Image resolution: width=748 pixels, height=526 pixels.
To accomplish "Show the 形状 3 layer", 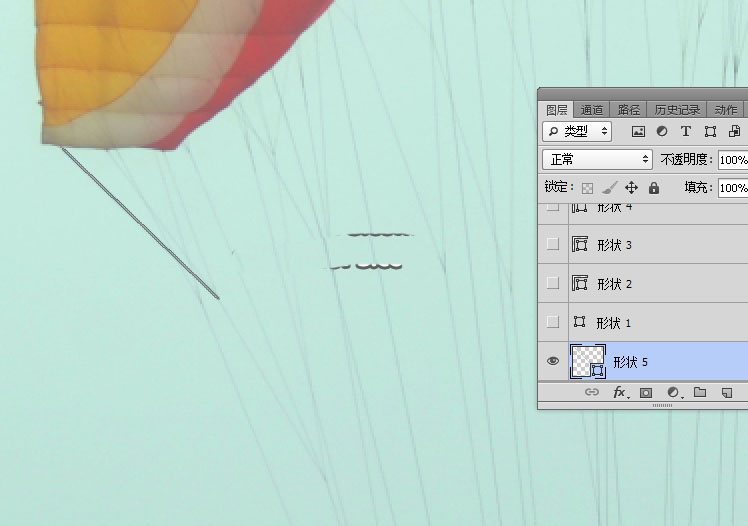I will click(x=553, y=244).
